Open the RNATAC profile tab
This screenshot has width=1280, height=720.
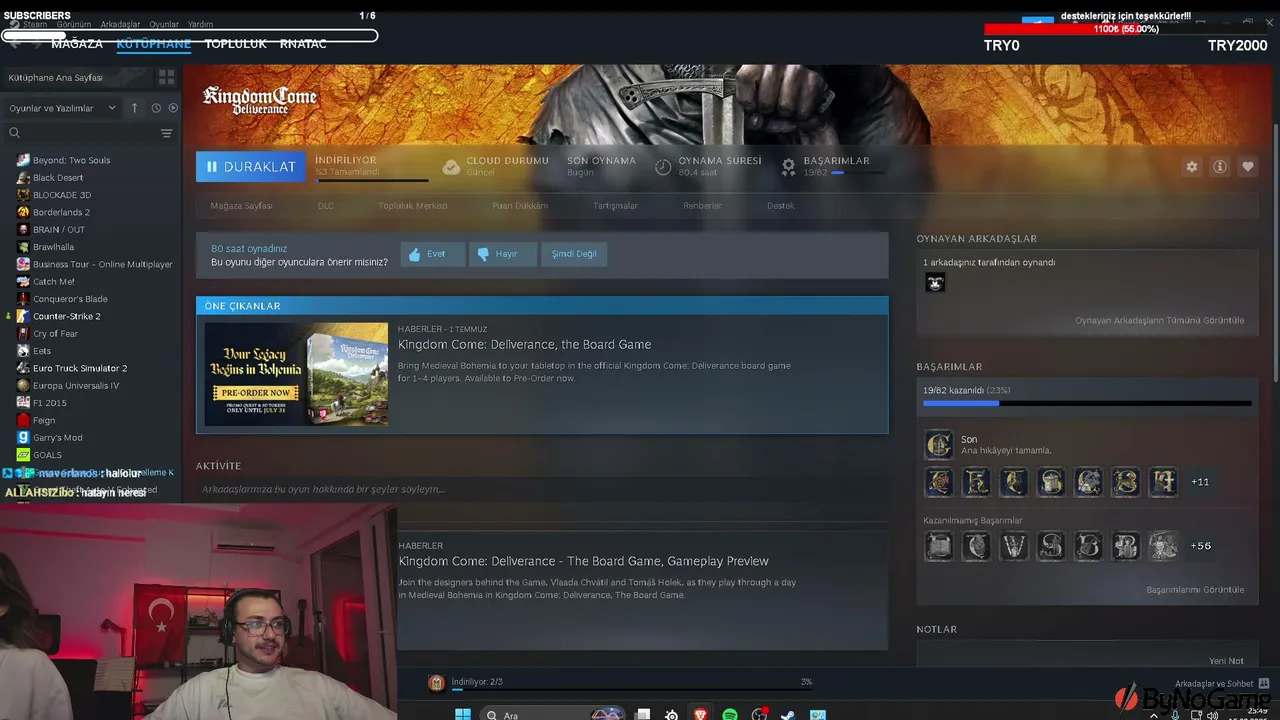click(303, 44)
